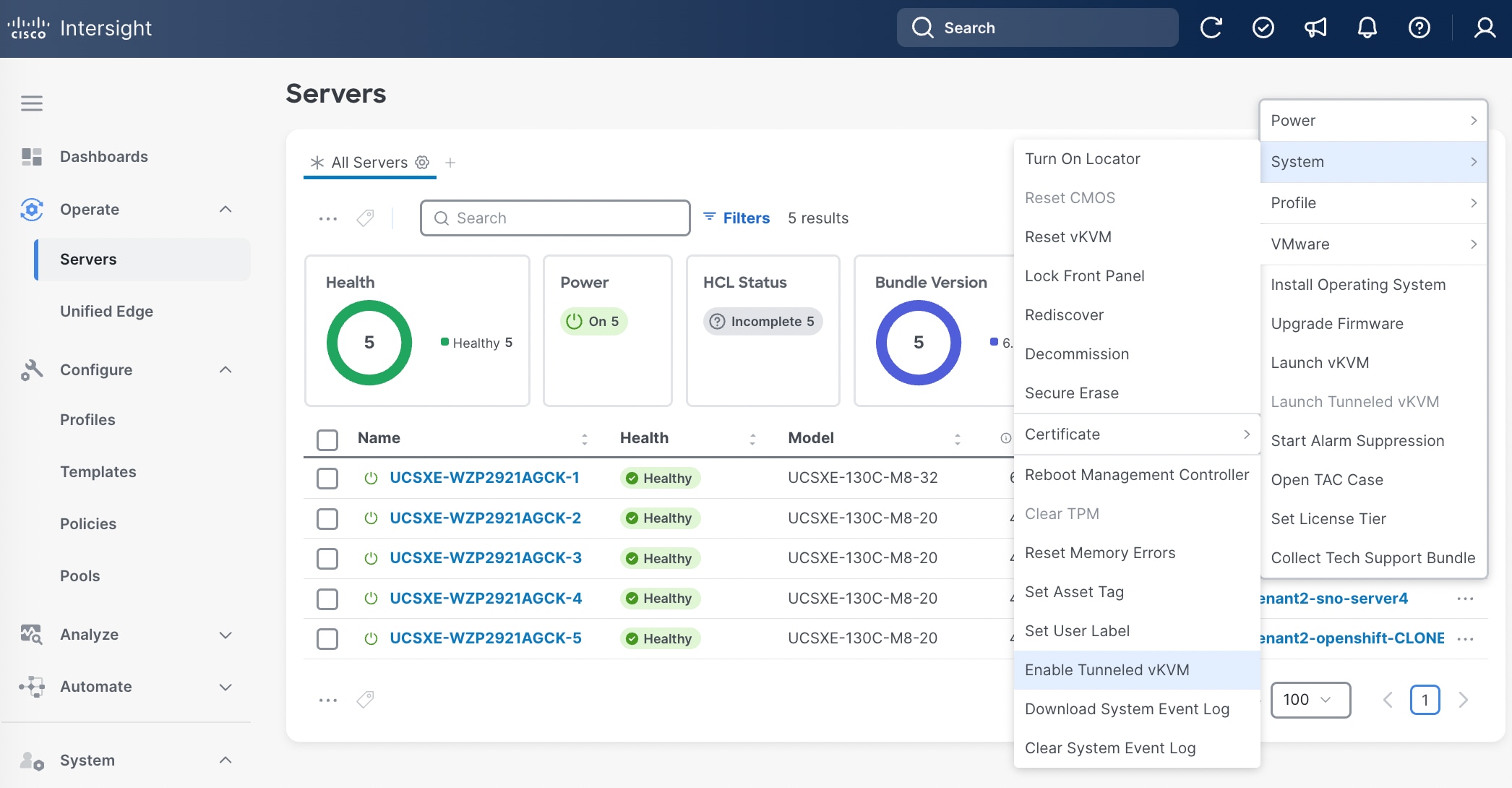Select Collect Tech Support Bundle
This screenshot has width=1512, height=788.
[1373, 558]
